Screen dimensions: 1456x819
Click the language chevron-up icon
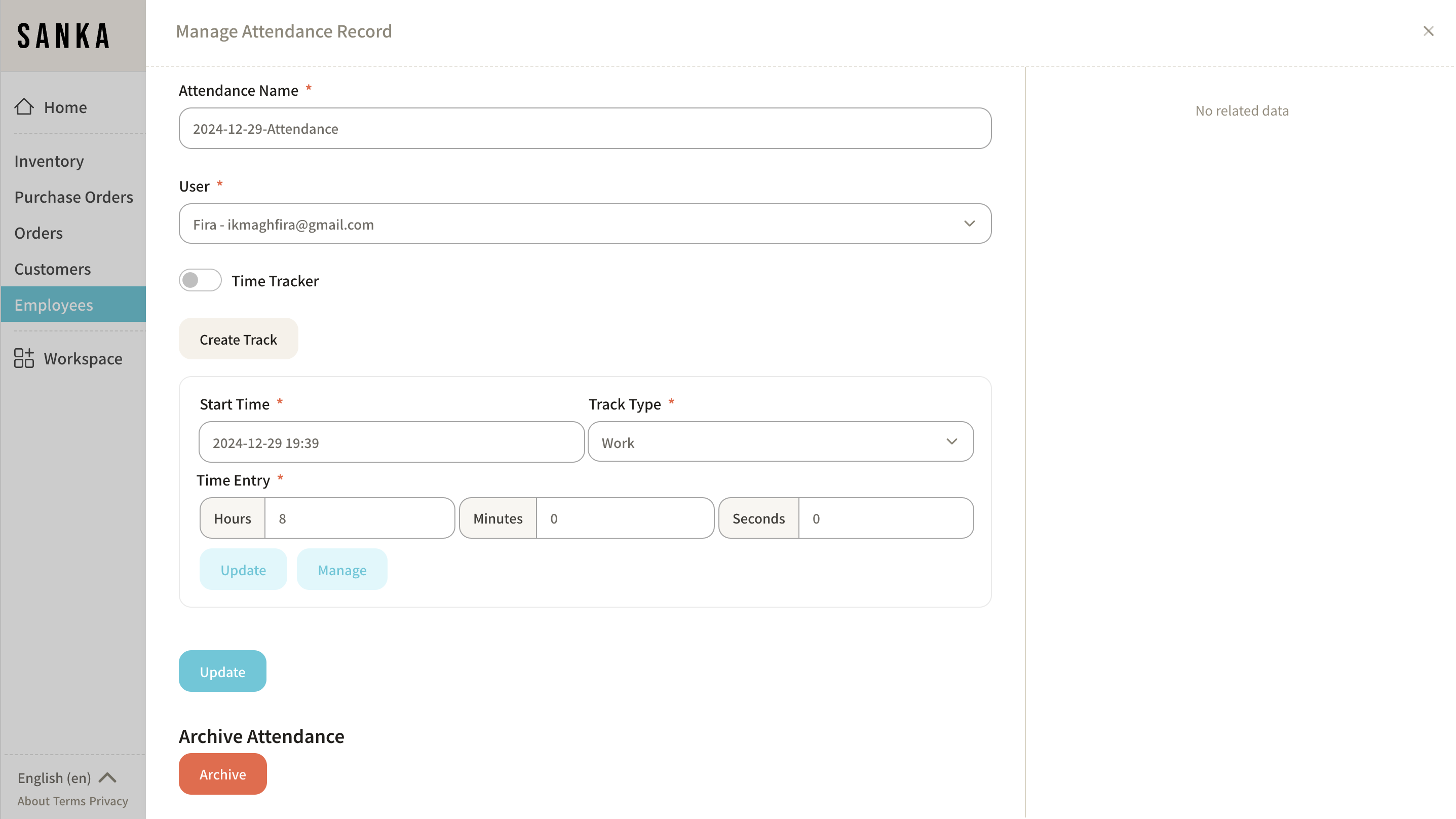tap(107, 778)
